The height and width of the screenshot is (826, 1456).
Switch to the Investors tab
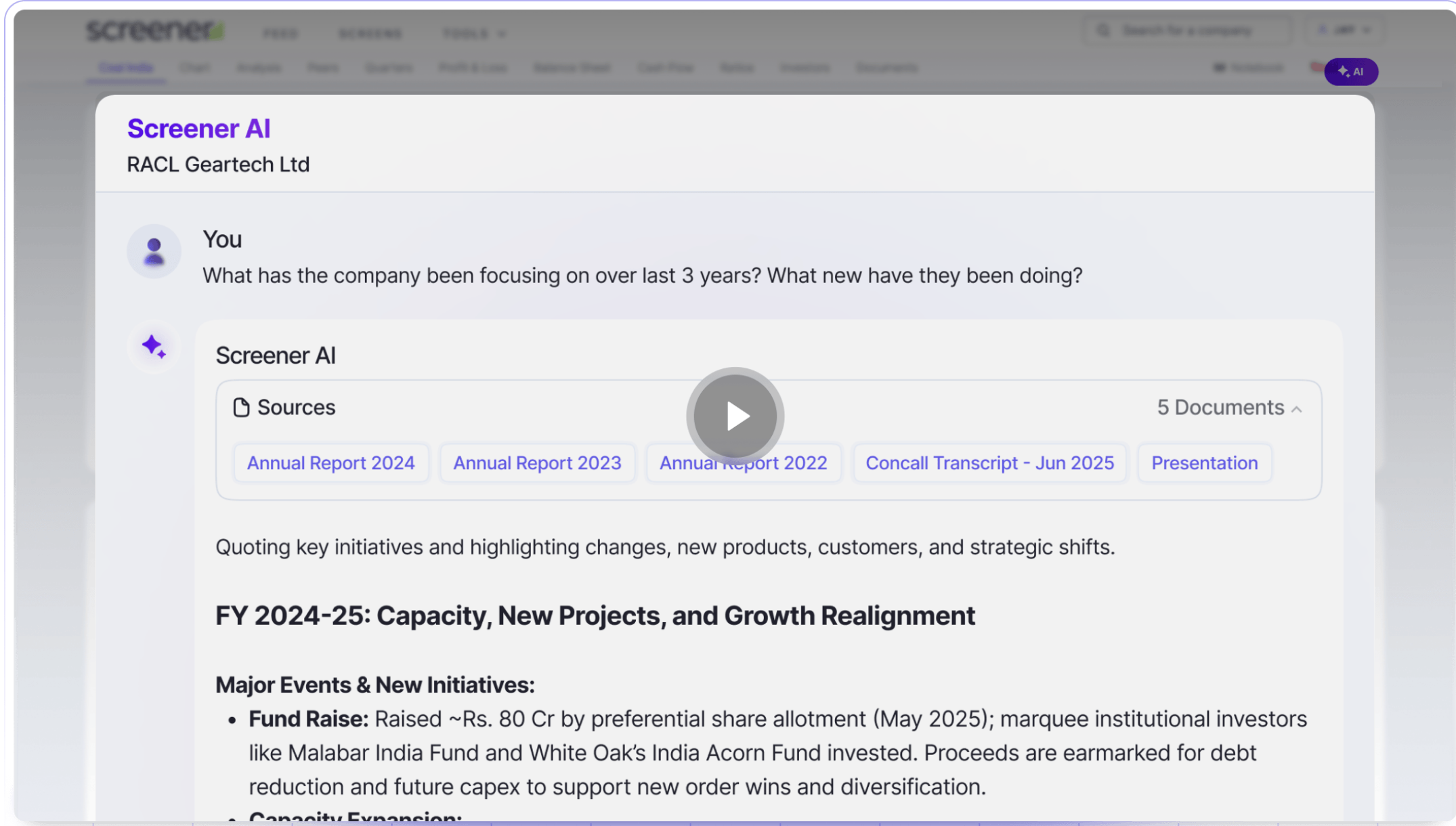click(x=805, y=68)
